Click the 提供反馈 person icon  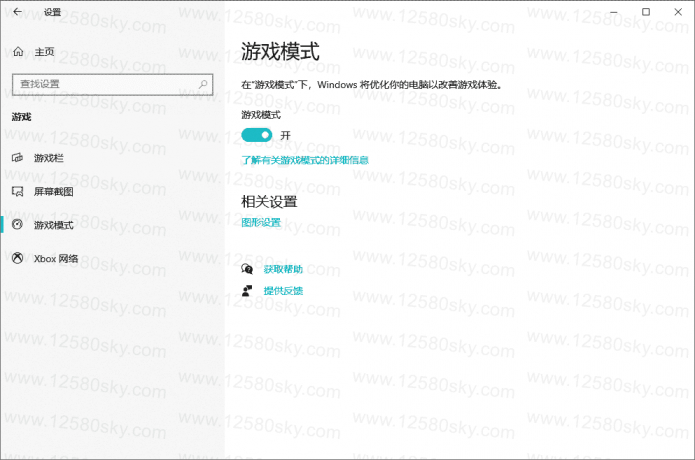(247, 291)
